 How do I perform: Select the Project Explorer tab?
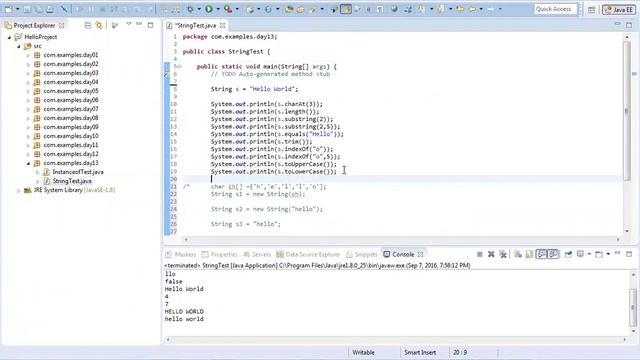tap(34, 25)
